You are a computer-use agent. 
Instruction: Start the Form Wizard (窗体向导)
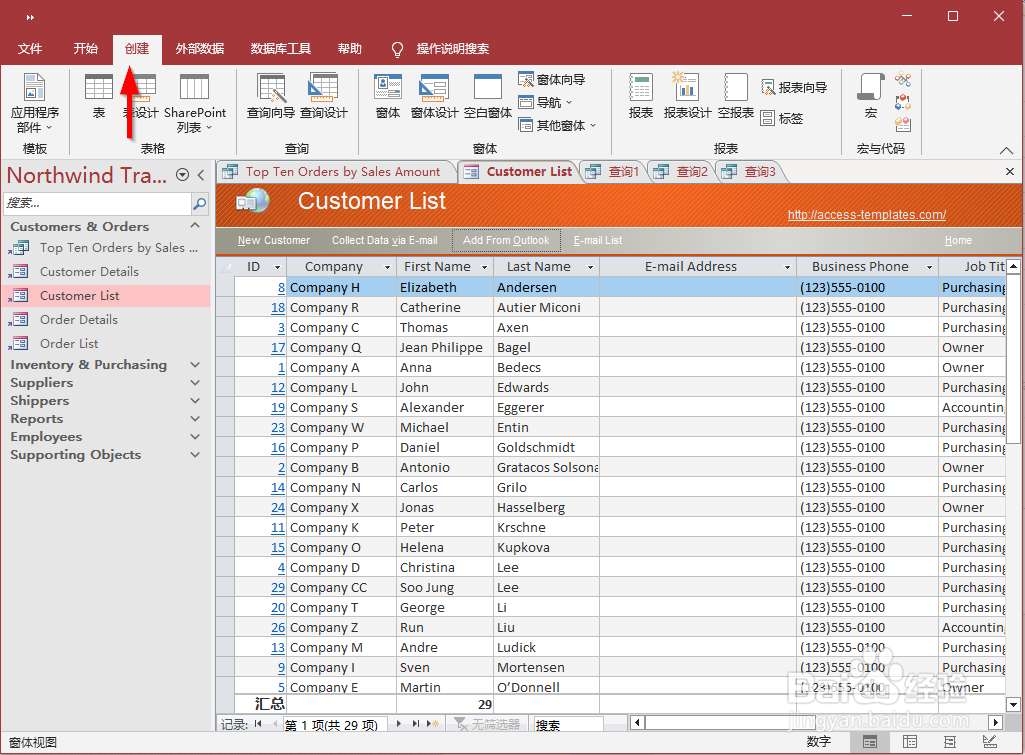coord(551,80)
